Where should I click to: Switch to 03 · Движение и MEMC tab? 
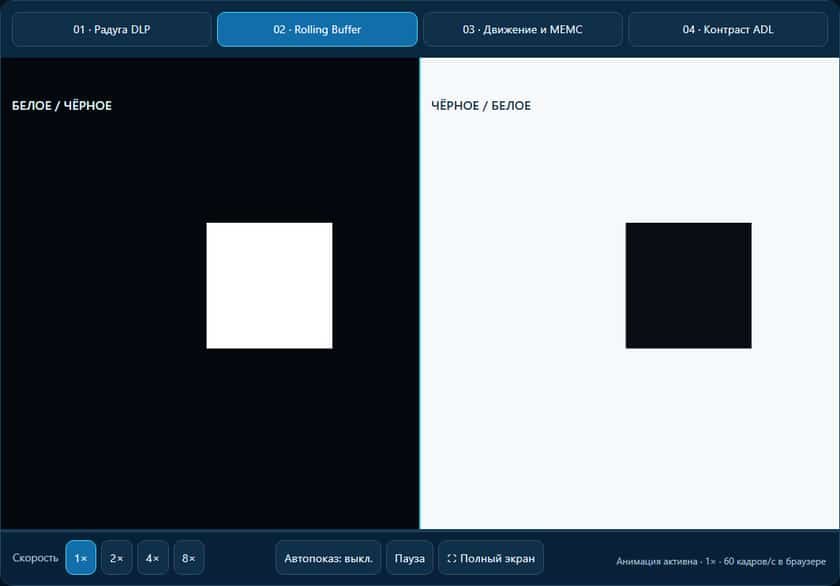click(522, 29)
